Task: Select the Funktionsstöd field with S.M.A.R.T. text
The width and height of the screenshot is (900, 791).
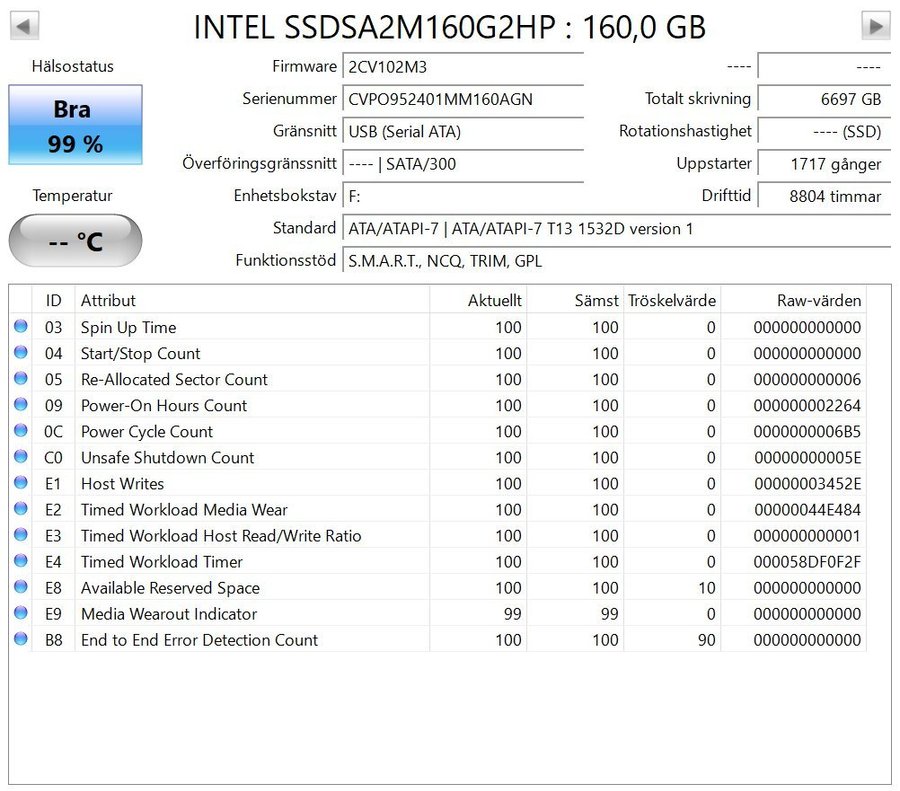Action: 615,261
